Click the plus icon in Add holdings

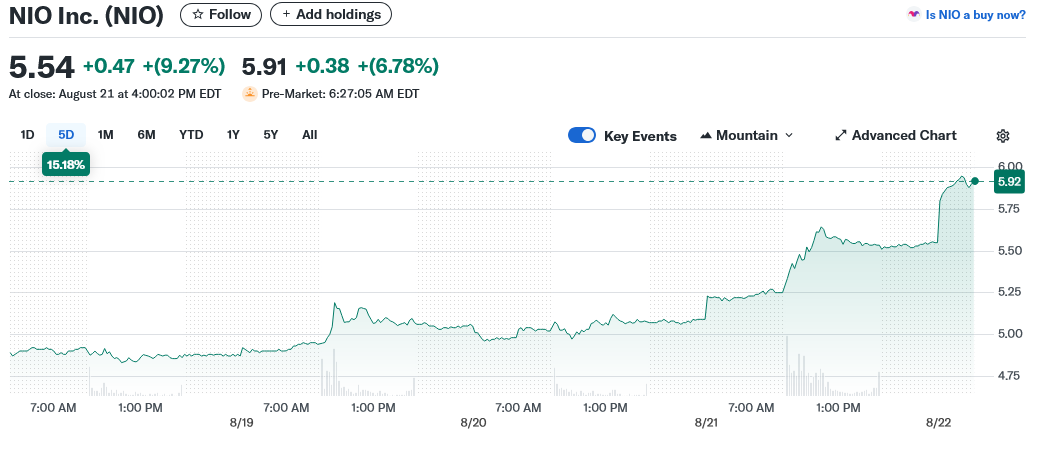(286, 14)
